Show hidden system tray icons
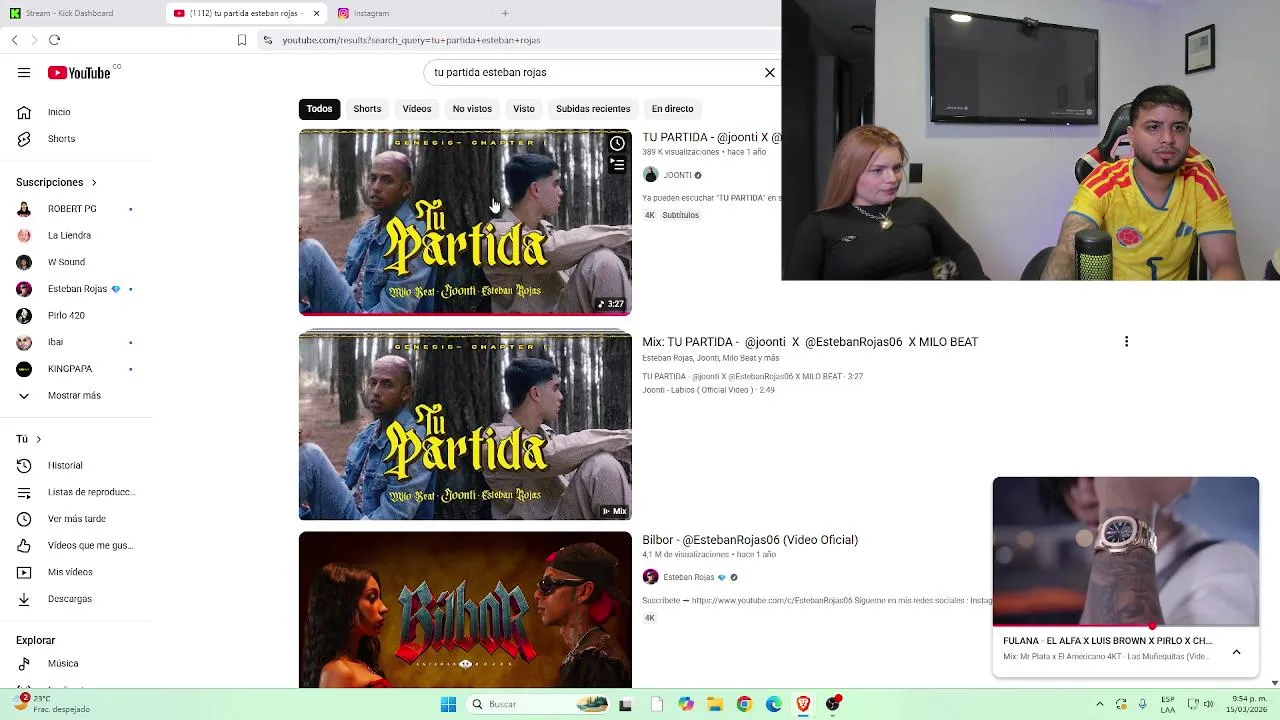The height and width of the screenshot is (720, 1280). tap(1100, 704)
